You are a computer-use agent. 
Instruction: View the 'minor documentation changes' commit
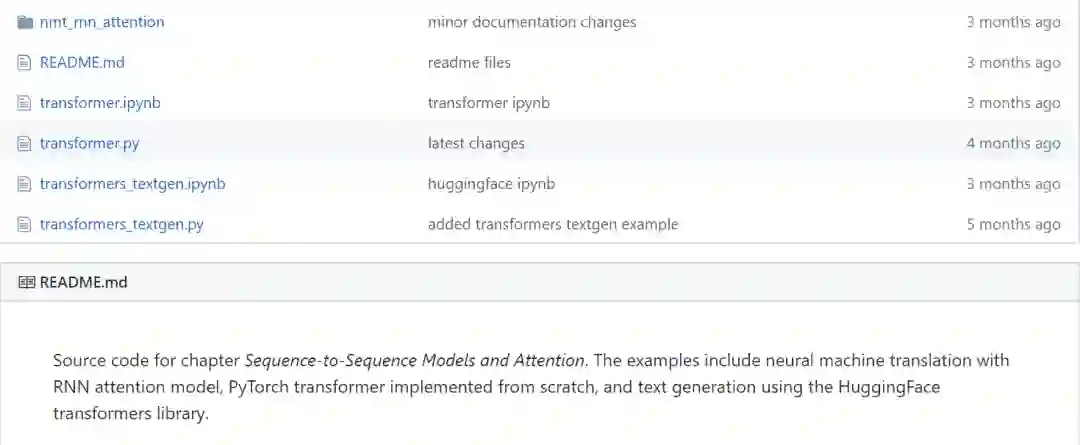tap(531, 22)
